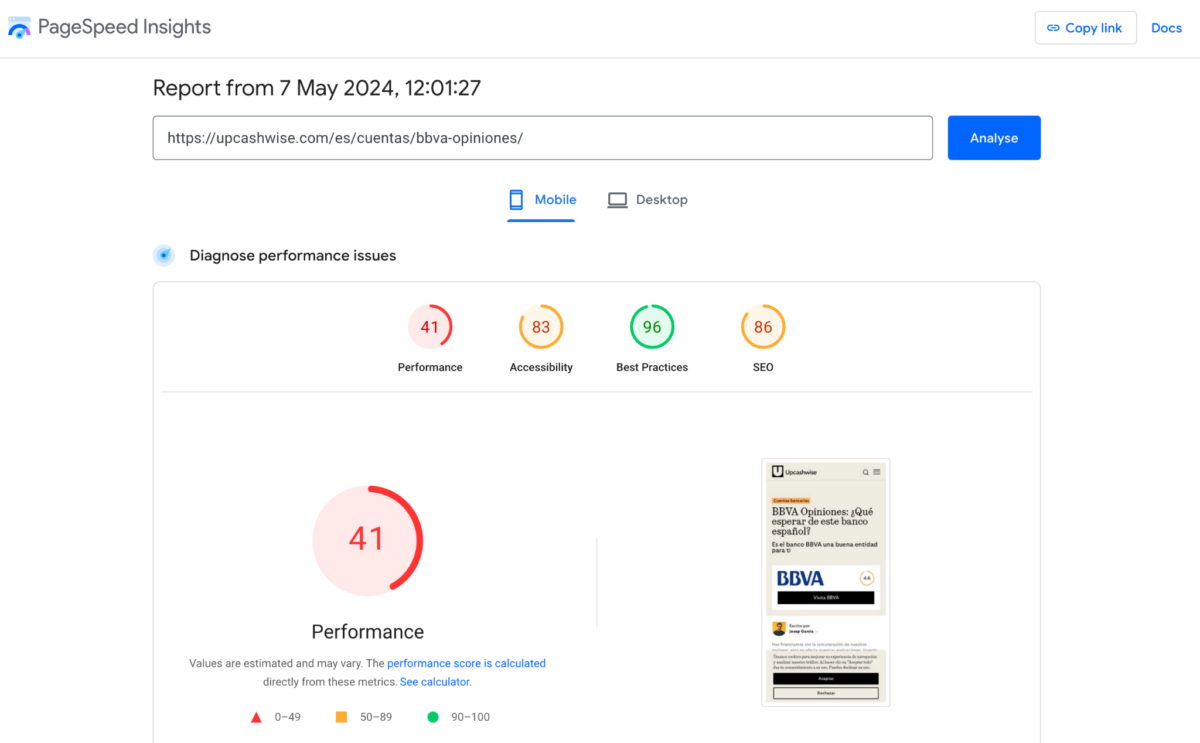This screenshot has height=743, width=1200.
Task: Click the PageSpeed Insights title text
Action: tap(125, 27)
